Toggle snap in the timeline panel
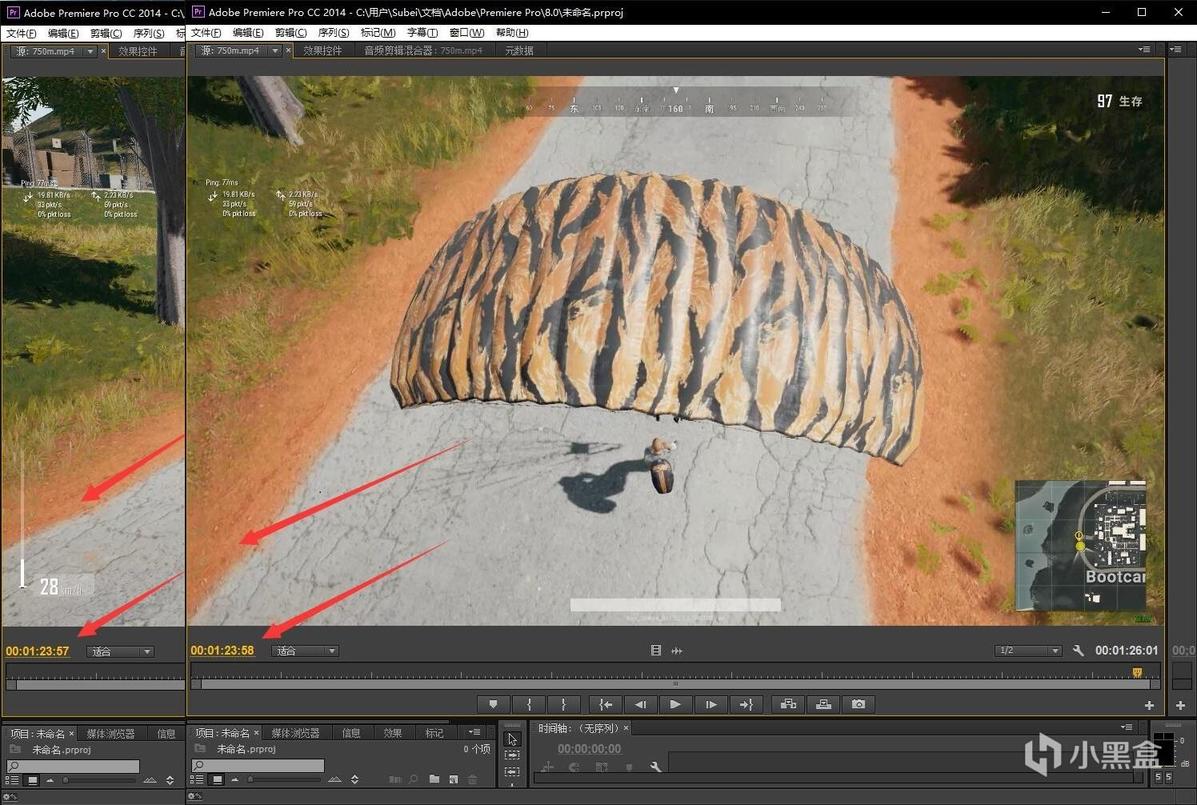The height and width of the screenshot is (805, 1197). 574,767
